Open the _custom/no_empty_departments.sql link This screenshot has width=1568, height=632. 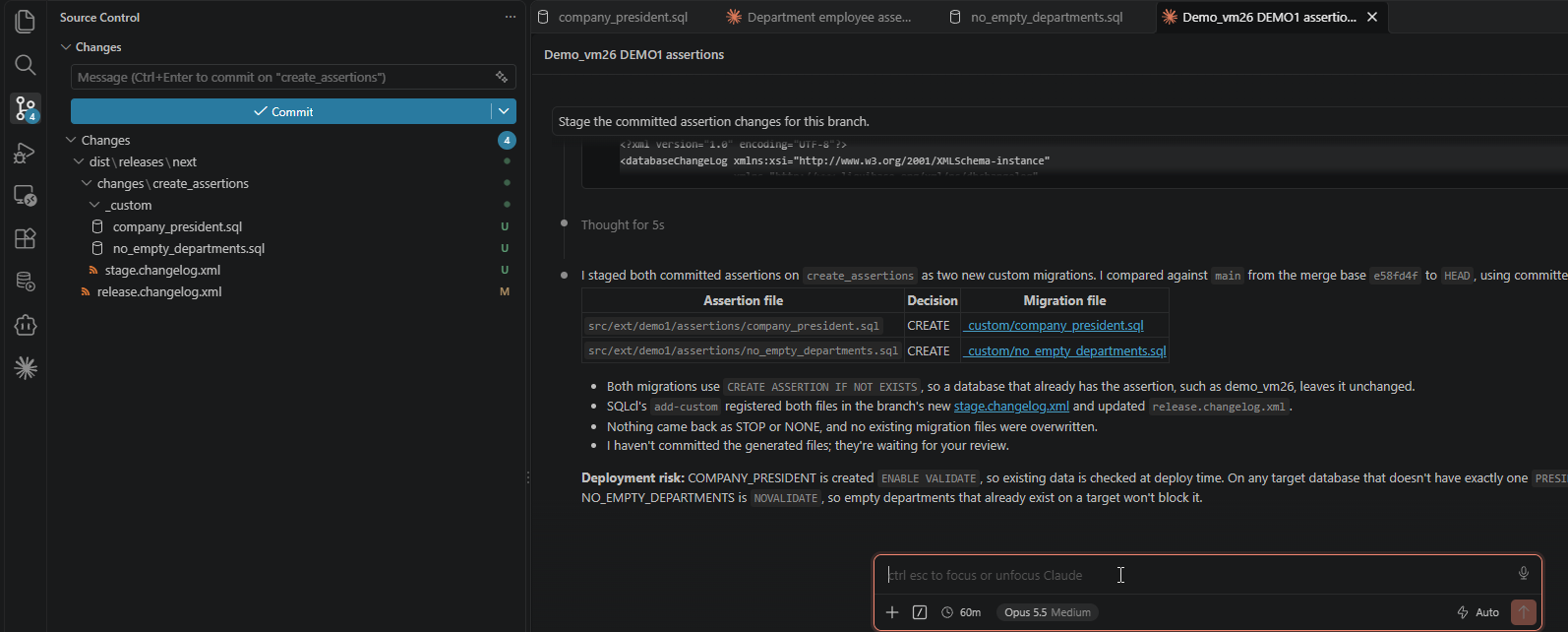tap(1065, 350)
